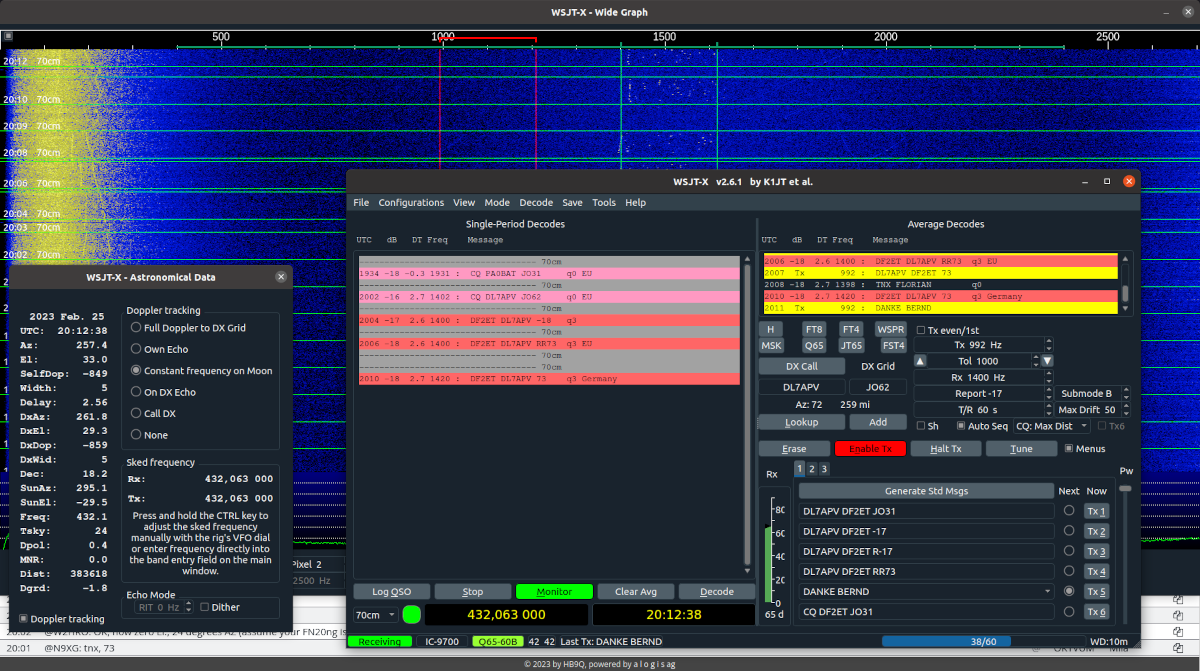Open the Configurations menu
The height and width of the screenshot is (671, 1200).
(411, 202)
